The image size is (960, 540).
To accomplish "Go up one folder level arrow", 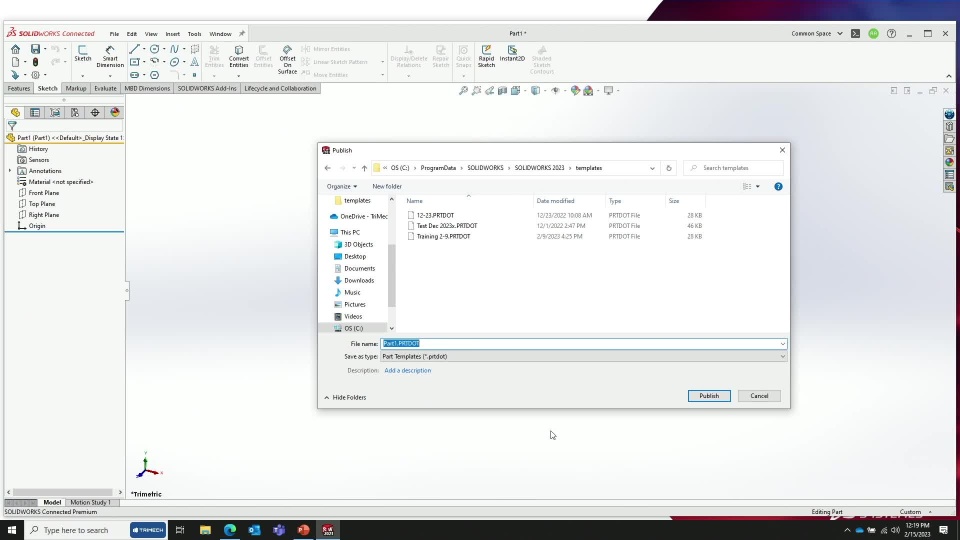I will coord(364,168).
